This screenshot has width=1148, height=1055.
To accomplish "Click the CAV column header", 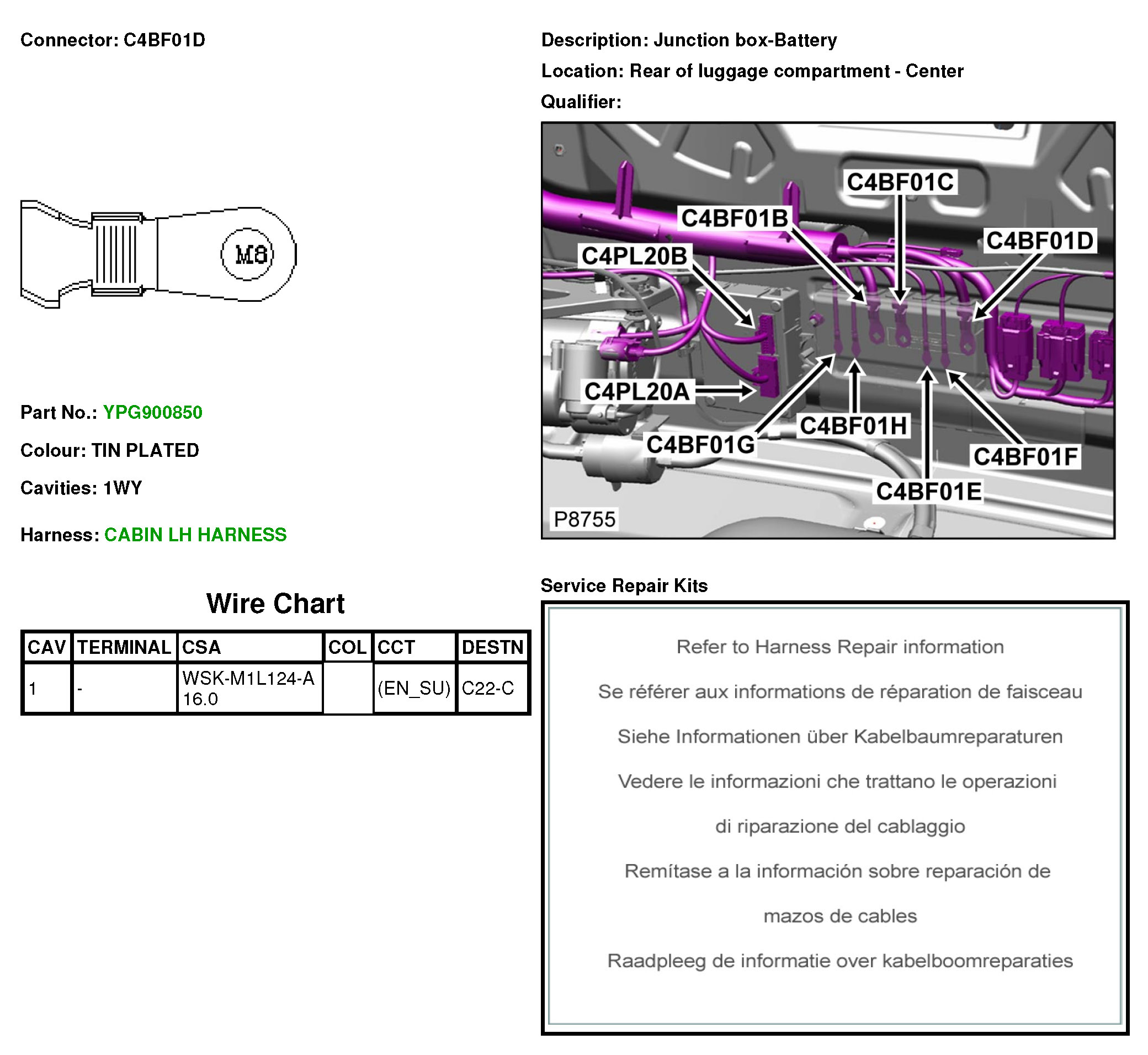I will pos(47,648).
